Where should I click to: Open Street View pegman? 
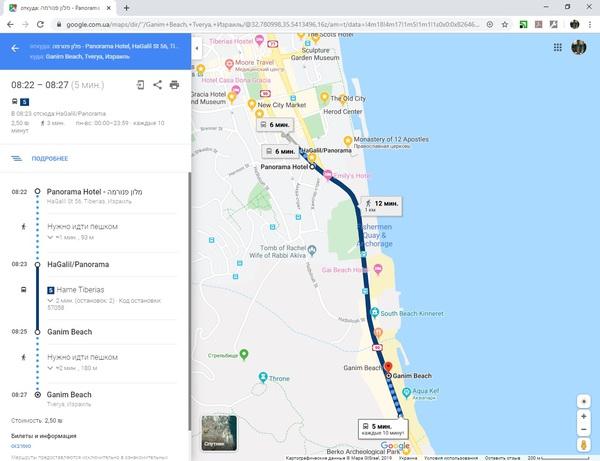pos(584,445)
